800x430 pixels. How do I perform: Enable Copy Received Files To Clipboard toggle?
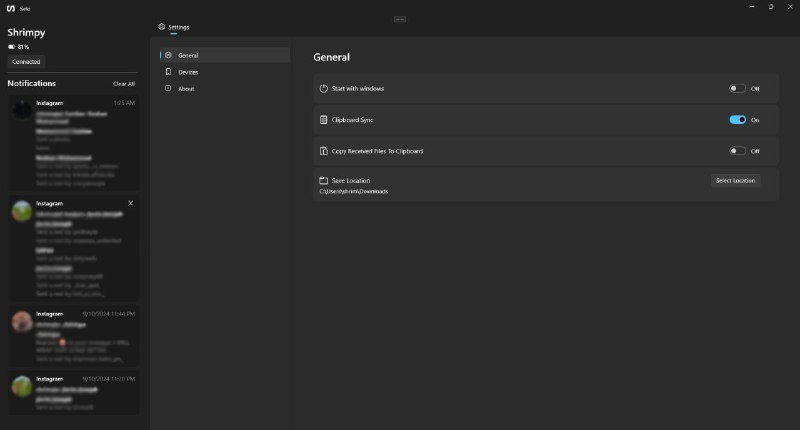tap(737, 151)
